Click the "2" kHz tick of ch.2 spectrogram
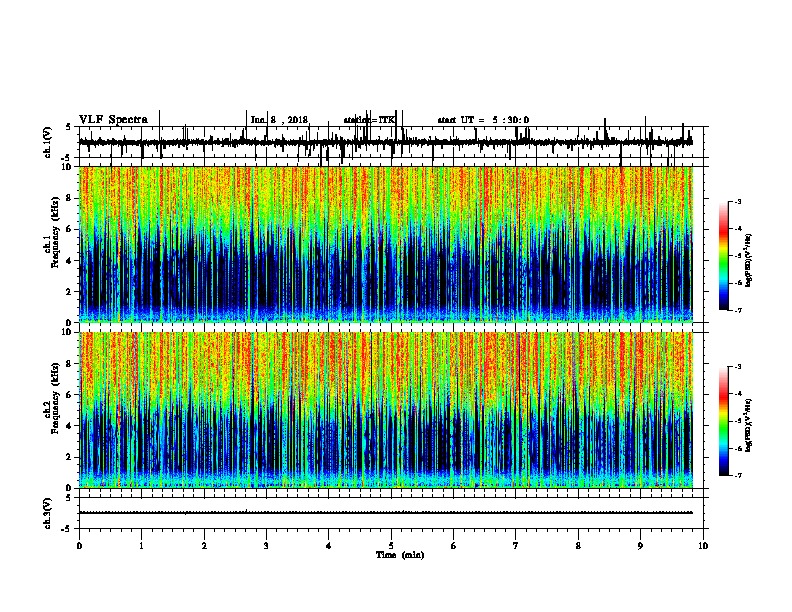792x612 pixels. tap(70, 457)
